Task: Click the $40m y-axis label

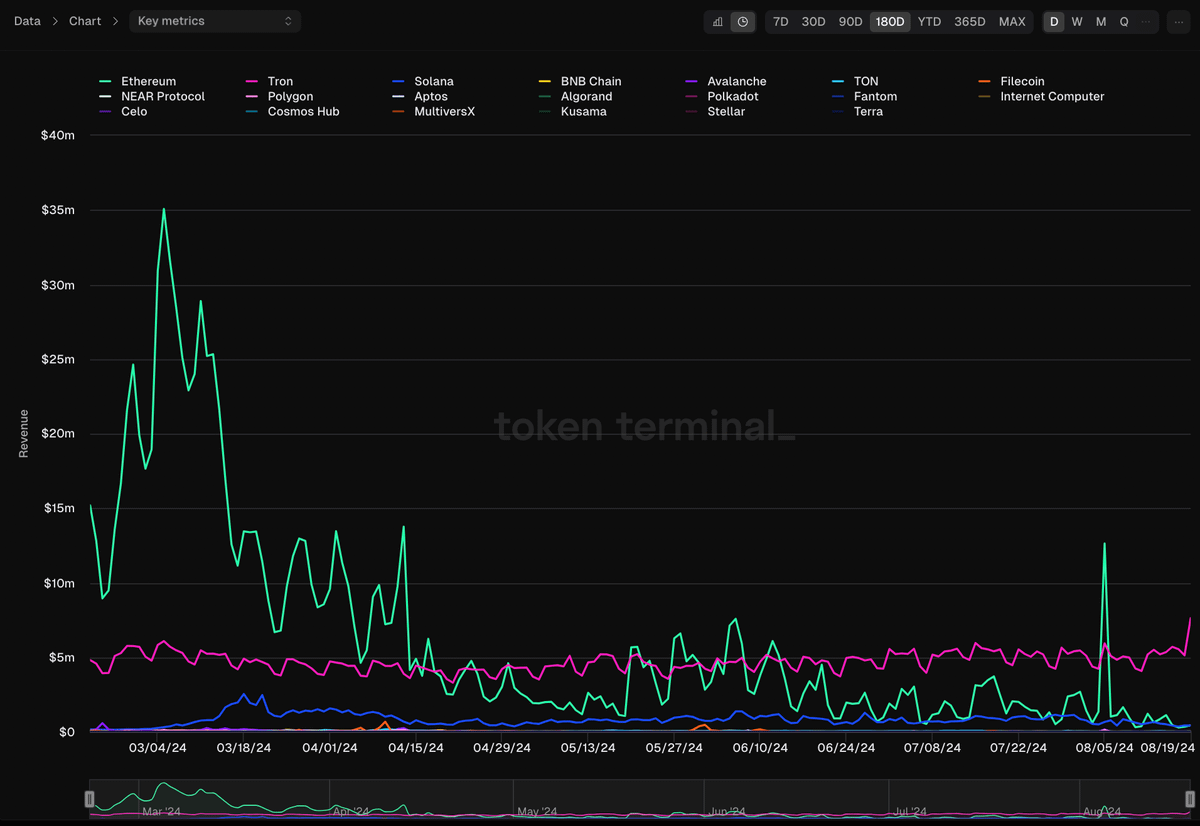Action: pos(57,136)
